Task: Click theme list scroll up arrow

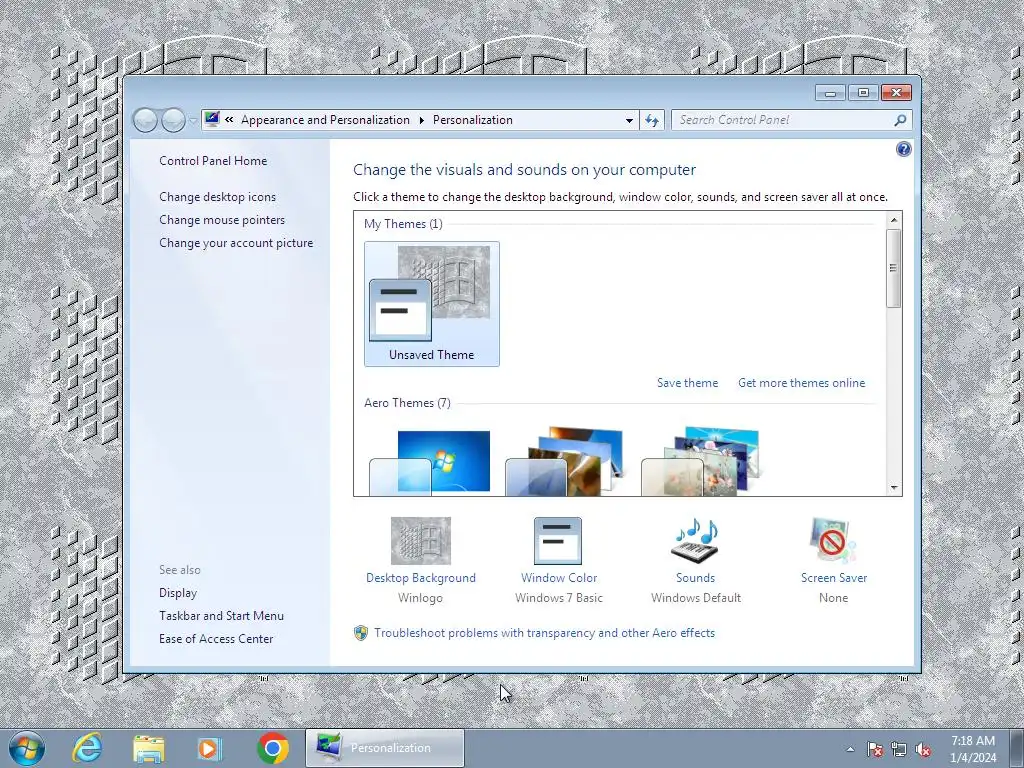Action: (x=894, y=220)
